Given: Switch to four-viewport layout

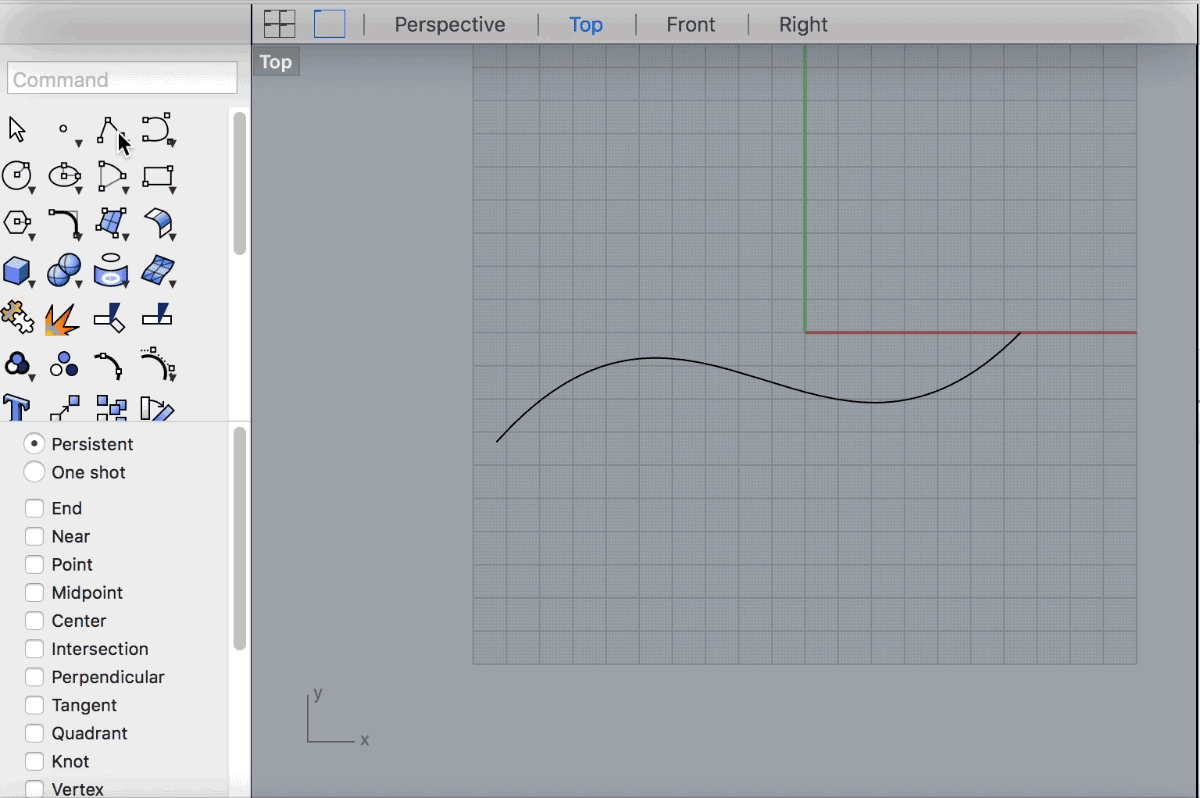Looking at the screenshot, I should tap(279, 24).
